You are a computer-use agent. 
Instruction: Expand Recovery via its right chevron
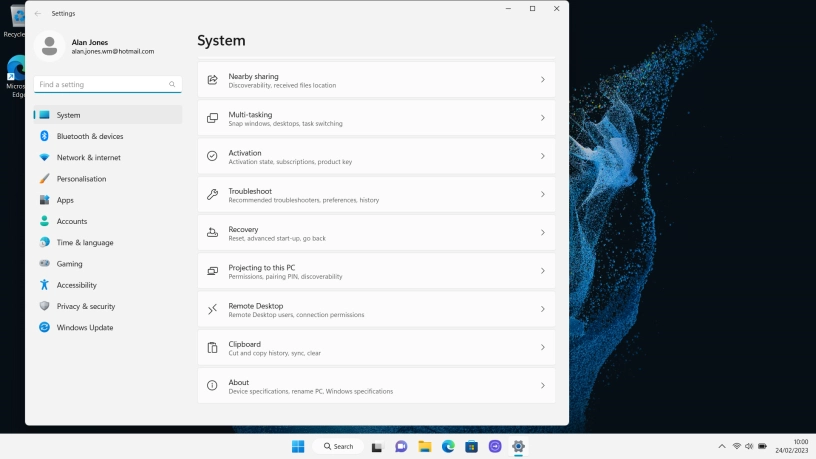(542, 233)
